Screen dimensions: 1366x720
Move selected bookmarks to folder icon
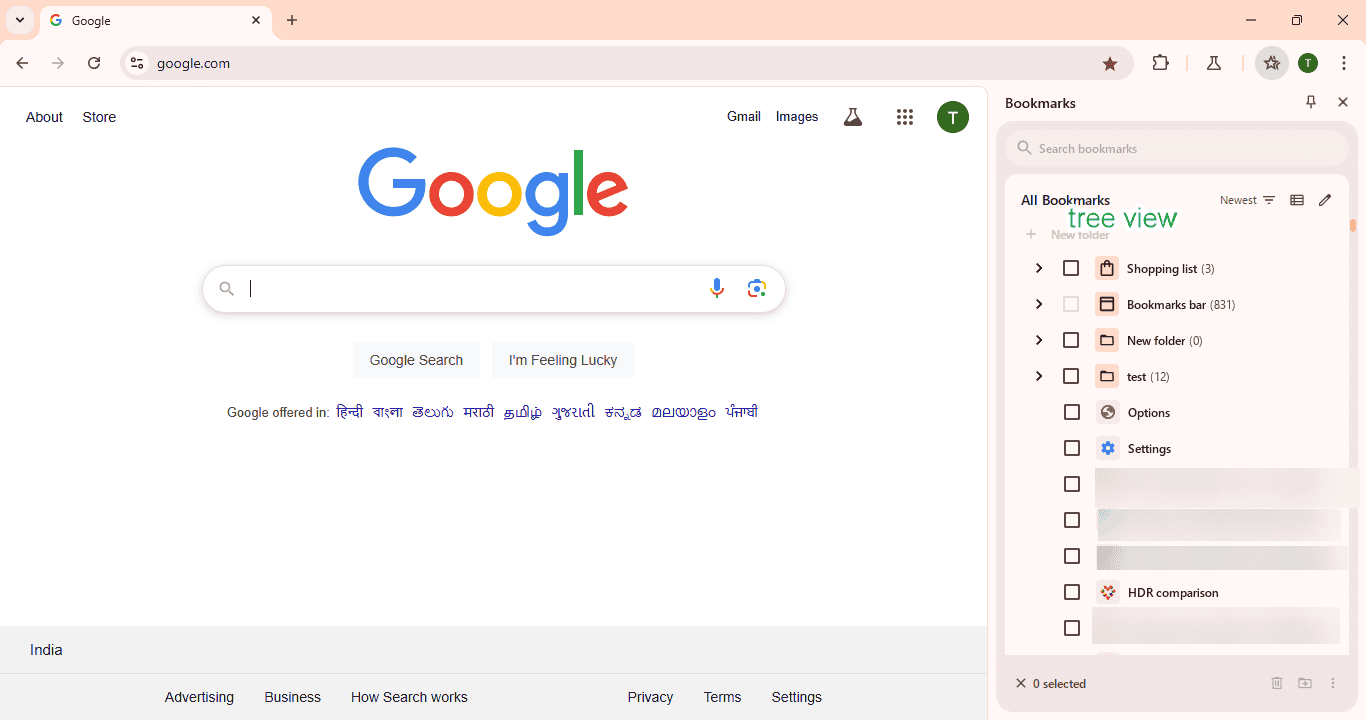click(x=1305, y=683)
